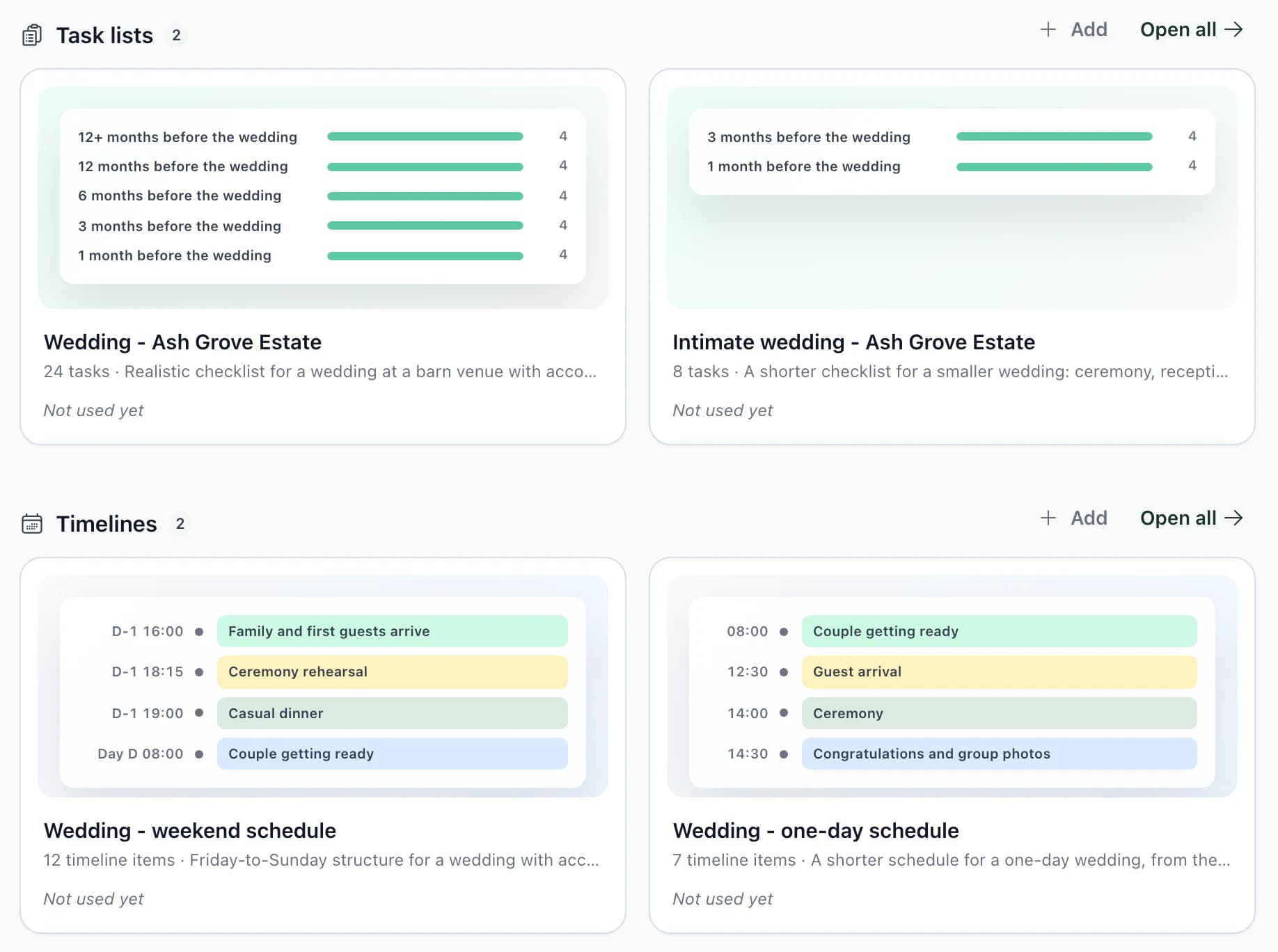The width and height of the screenshot is (1278, 952).
Task: Click the plus icon beside Task lists Add
Action: click(1048, 29)
